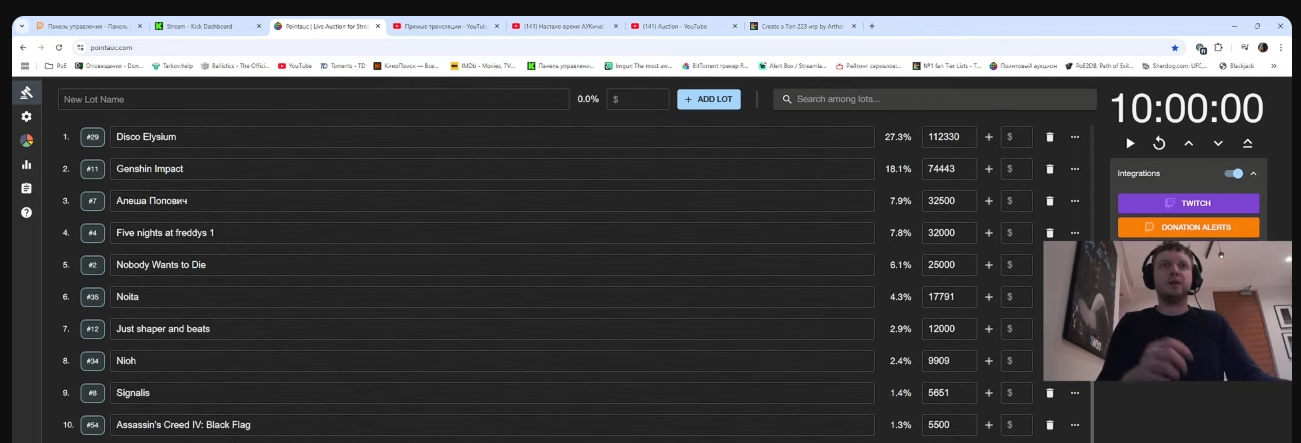Open more options for Алеша Попович

click(x=1075, y=201)
